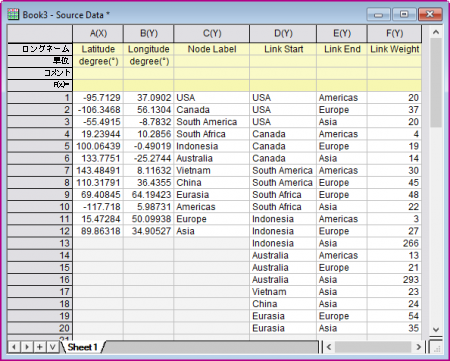
Task: Click the Node Label long name cell
Action: tap(212, 49)
